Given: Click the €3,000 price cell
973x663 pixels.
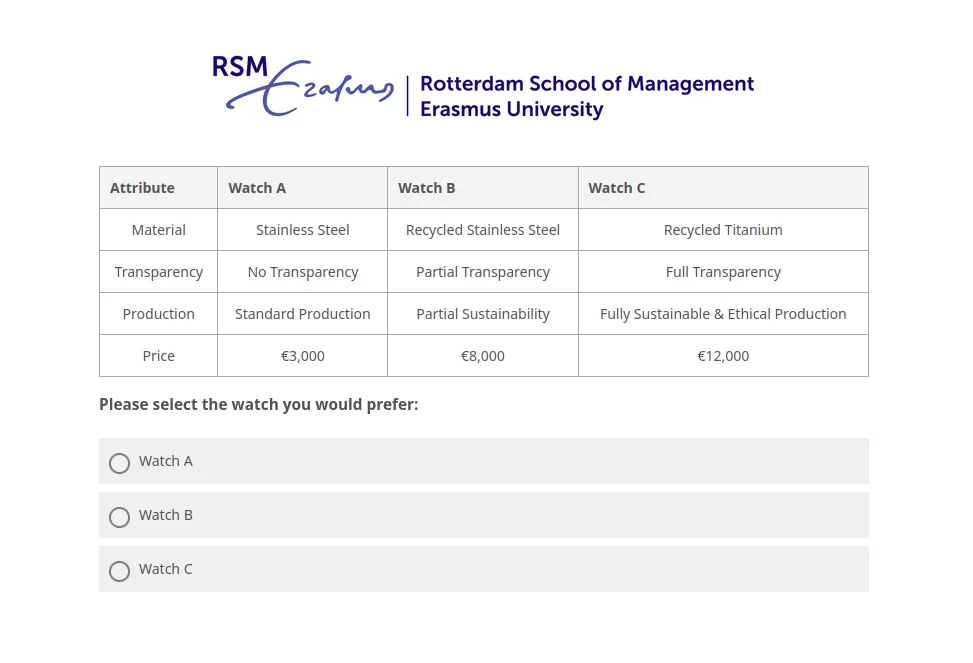Looking at the screenshot, I should pyautogui.click(x=303, y=356).
